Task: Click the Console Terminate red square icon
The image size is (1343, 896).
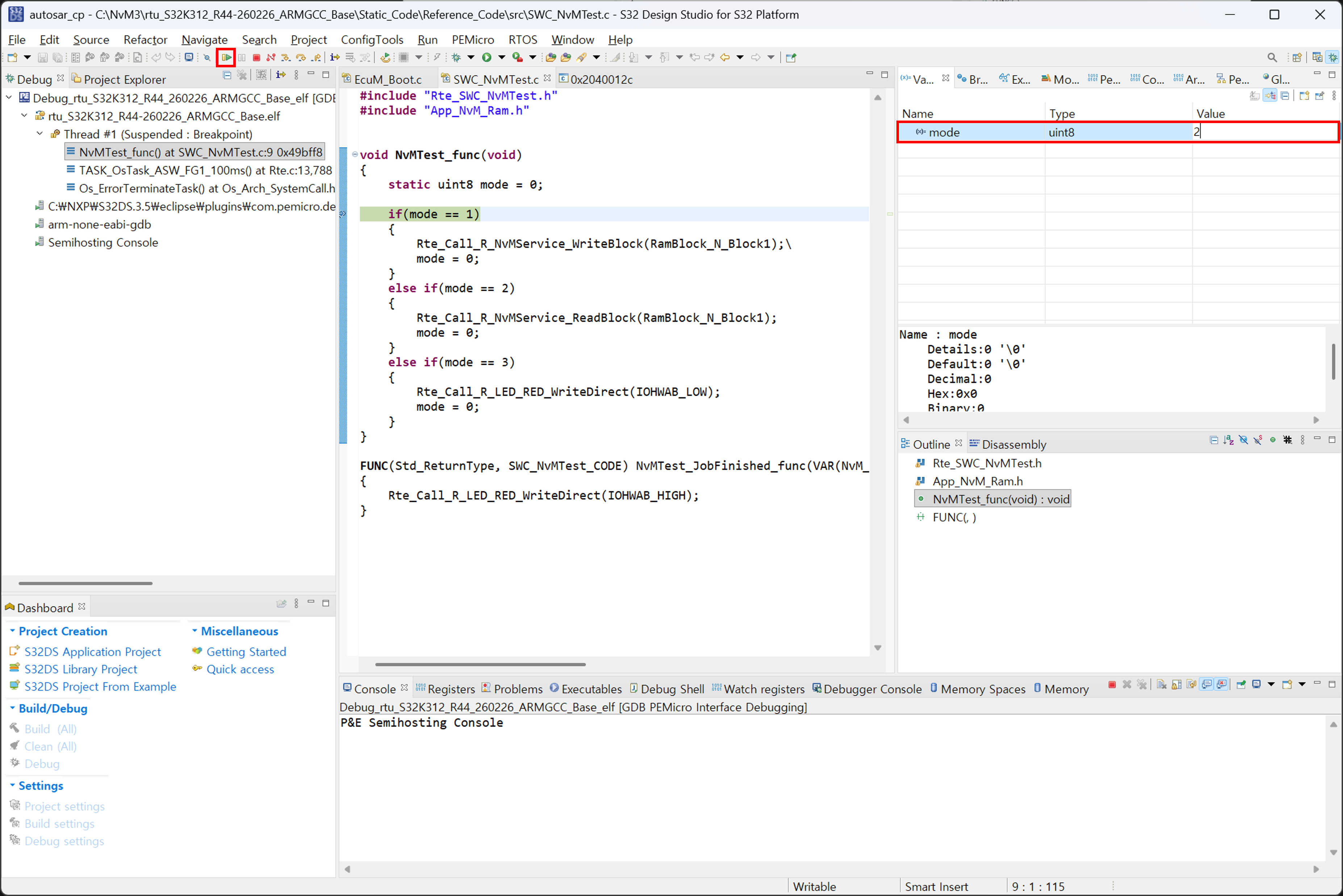Action: (1112, 685)
